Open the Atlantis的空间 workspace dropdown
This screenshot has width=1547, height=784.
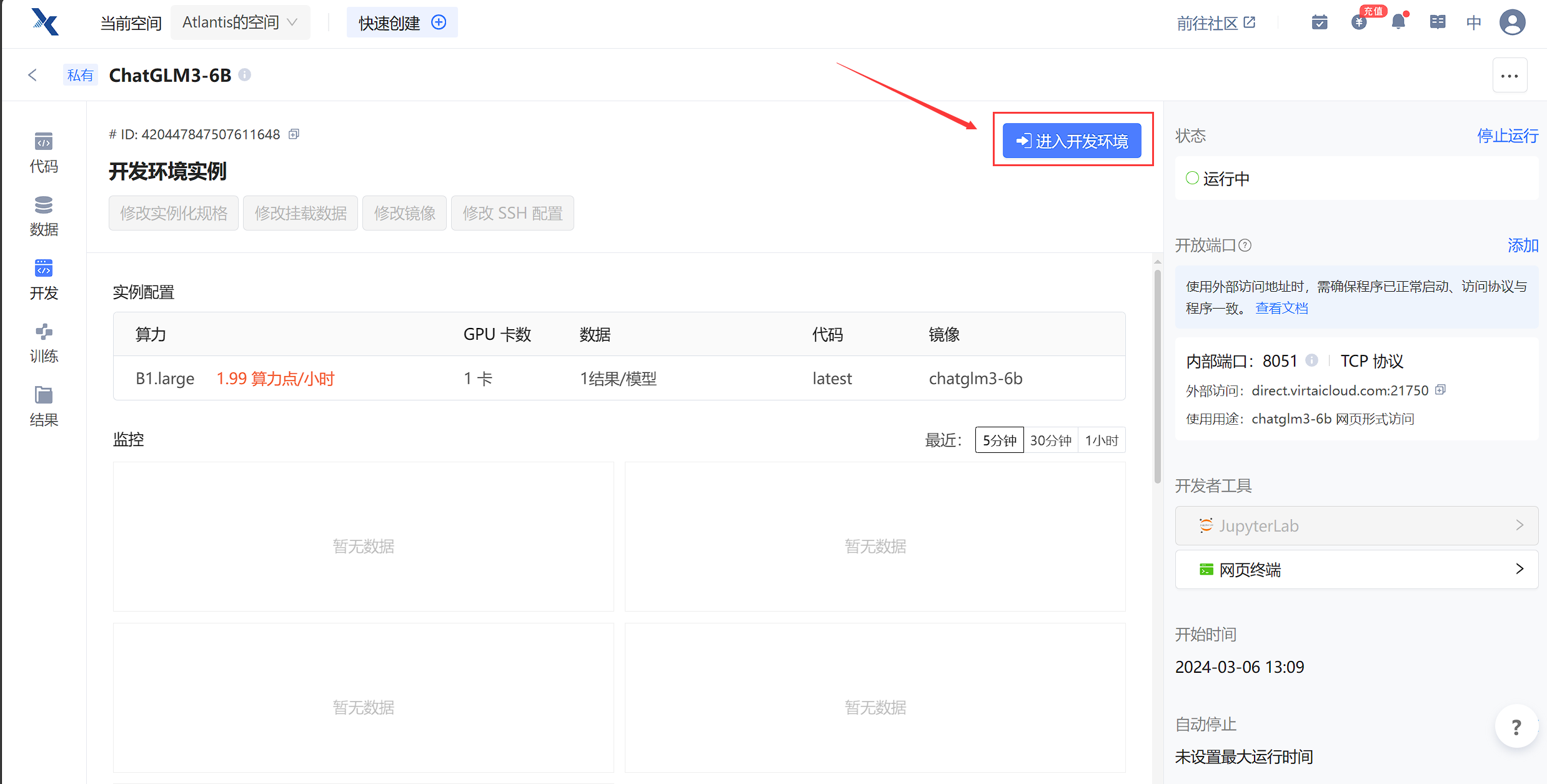click(x=240, y=22)
